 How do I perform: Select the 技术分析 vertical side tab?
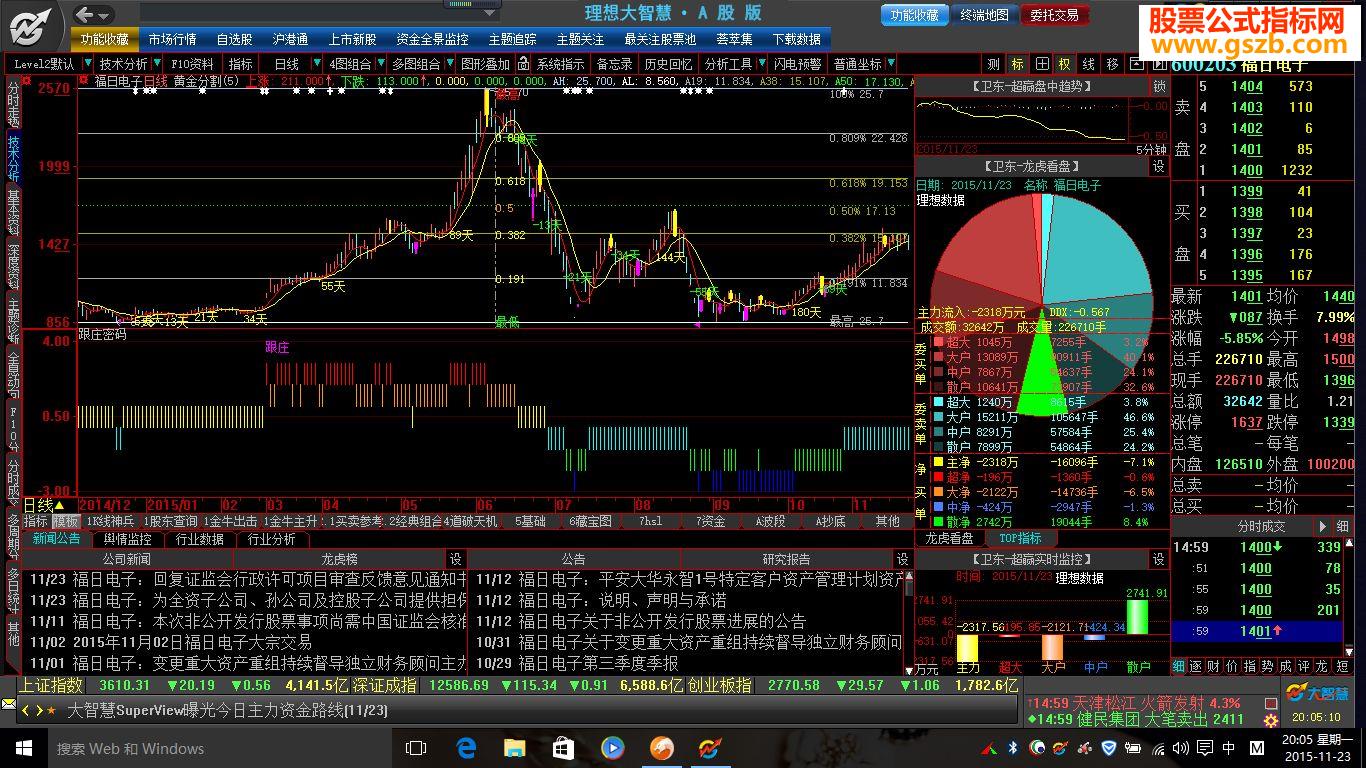(13, 158)
